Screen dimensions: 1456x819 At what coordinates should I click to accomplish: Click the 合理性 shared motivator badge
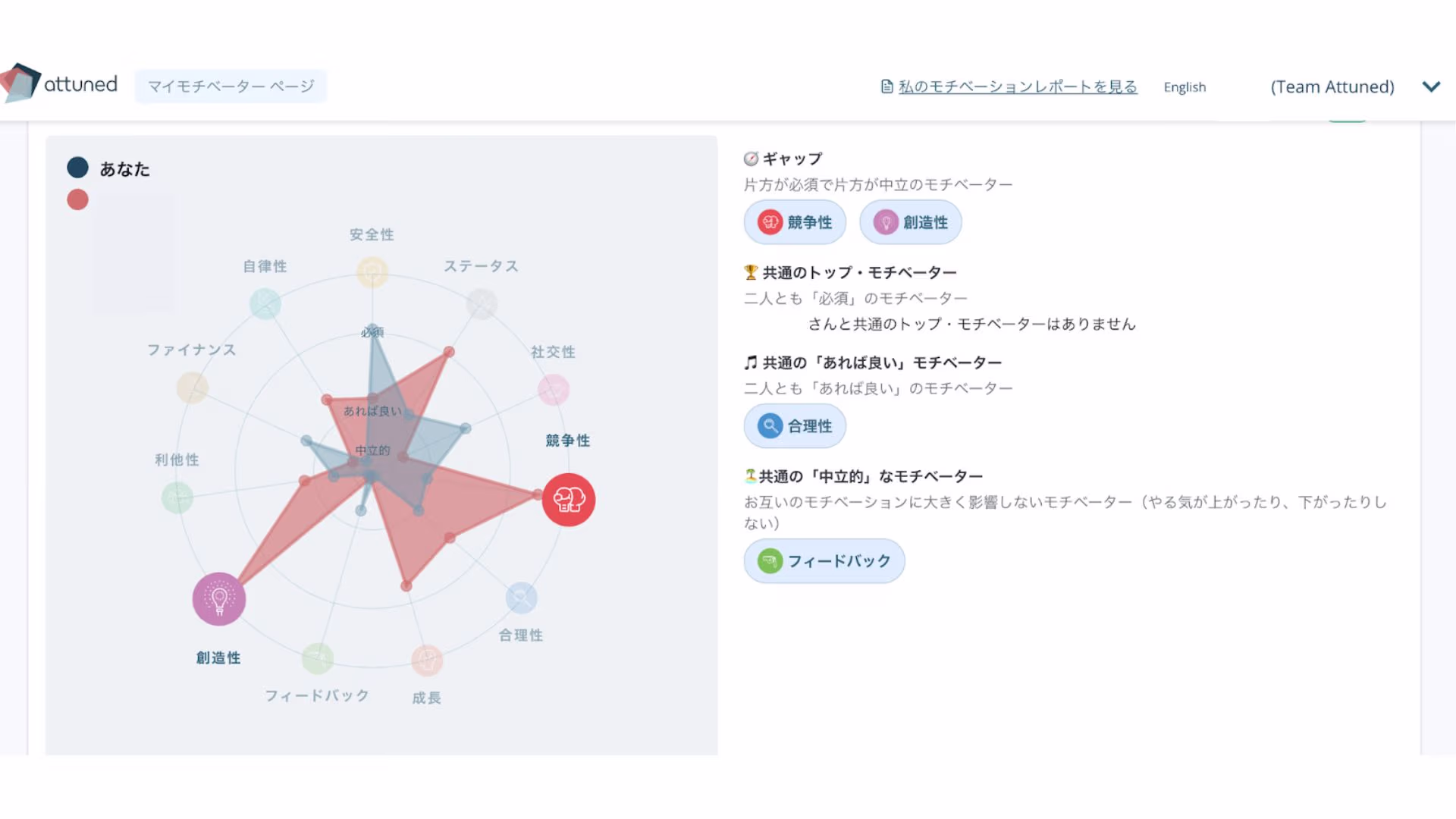795,426
